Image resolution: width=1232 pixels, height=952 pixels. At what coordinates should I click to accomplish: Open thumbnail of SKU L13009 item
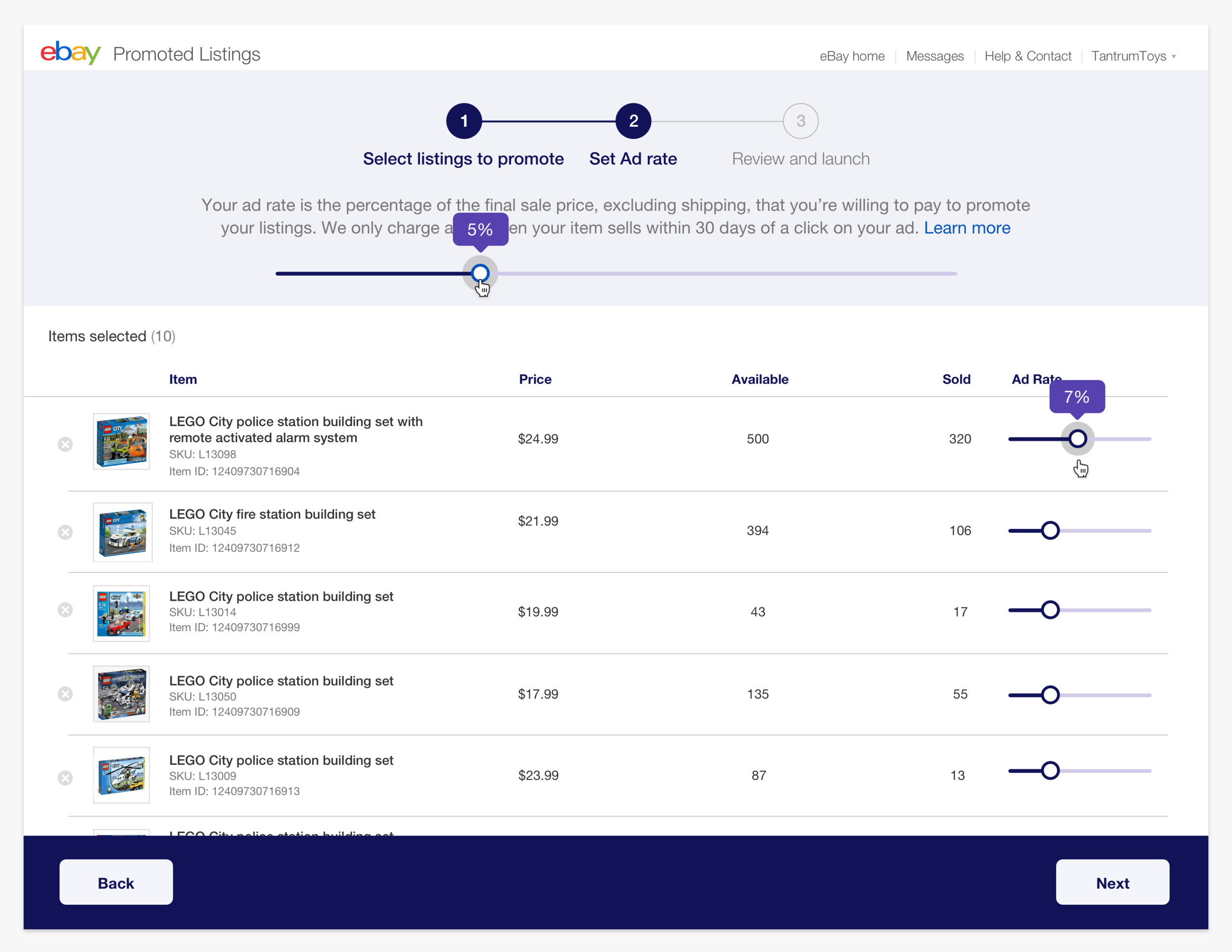click(x=122, y=775)
